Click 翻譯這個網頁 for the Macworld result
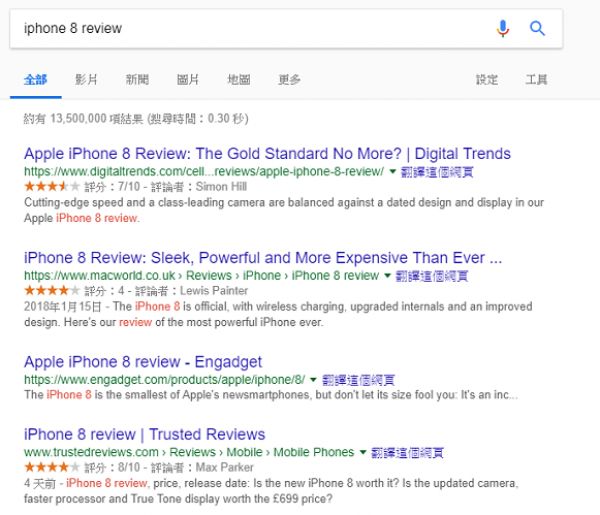The height and width of the screenshot is (515, 600). 432,276
